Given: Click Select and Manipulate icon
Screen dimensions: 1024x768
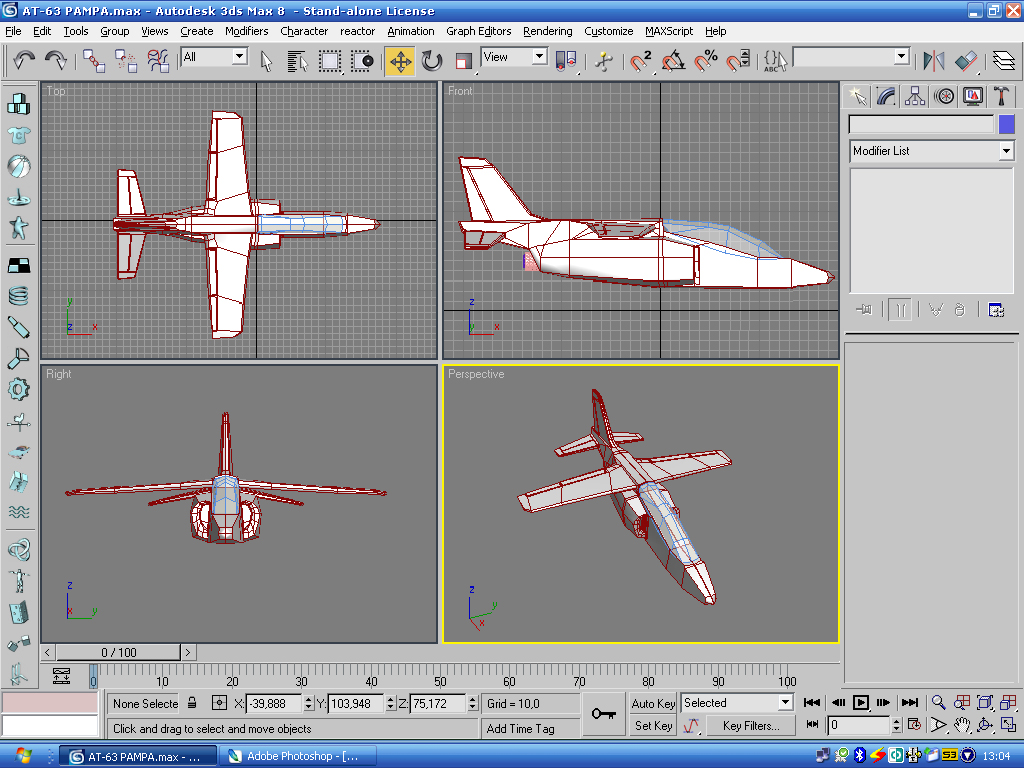Looking at the screenshot, I should [x=603, y=61].
